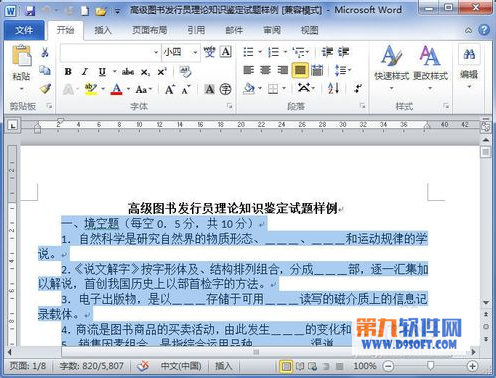This screenshot has width=496, height=378.
Task: Click the Multilevel List icon
Action: pyautogui.click(x=299, y=52)
